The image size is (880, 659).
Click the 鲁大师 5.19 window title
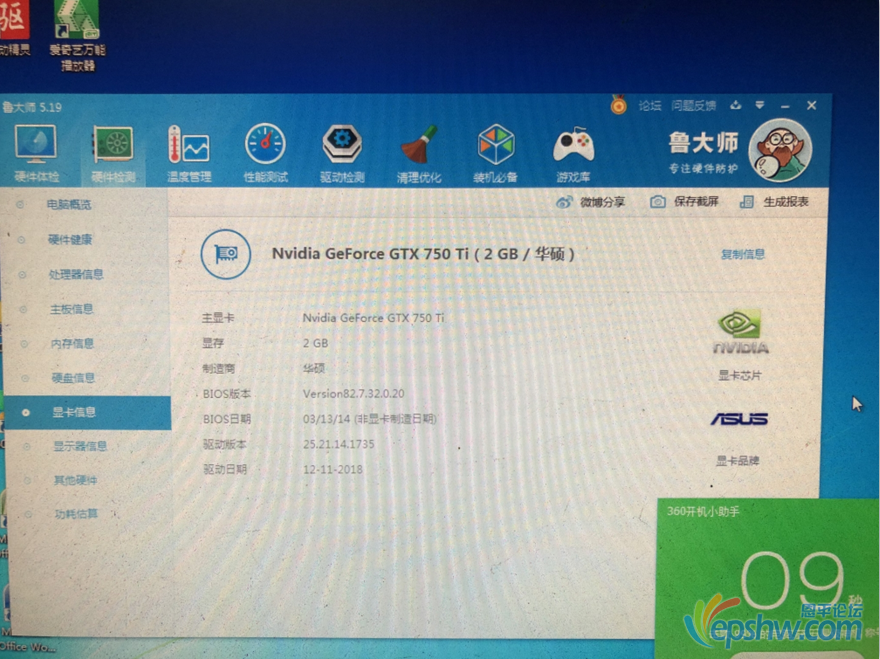tap(31, 107)
